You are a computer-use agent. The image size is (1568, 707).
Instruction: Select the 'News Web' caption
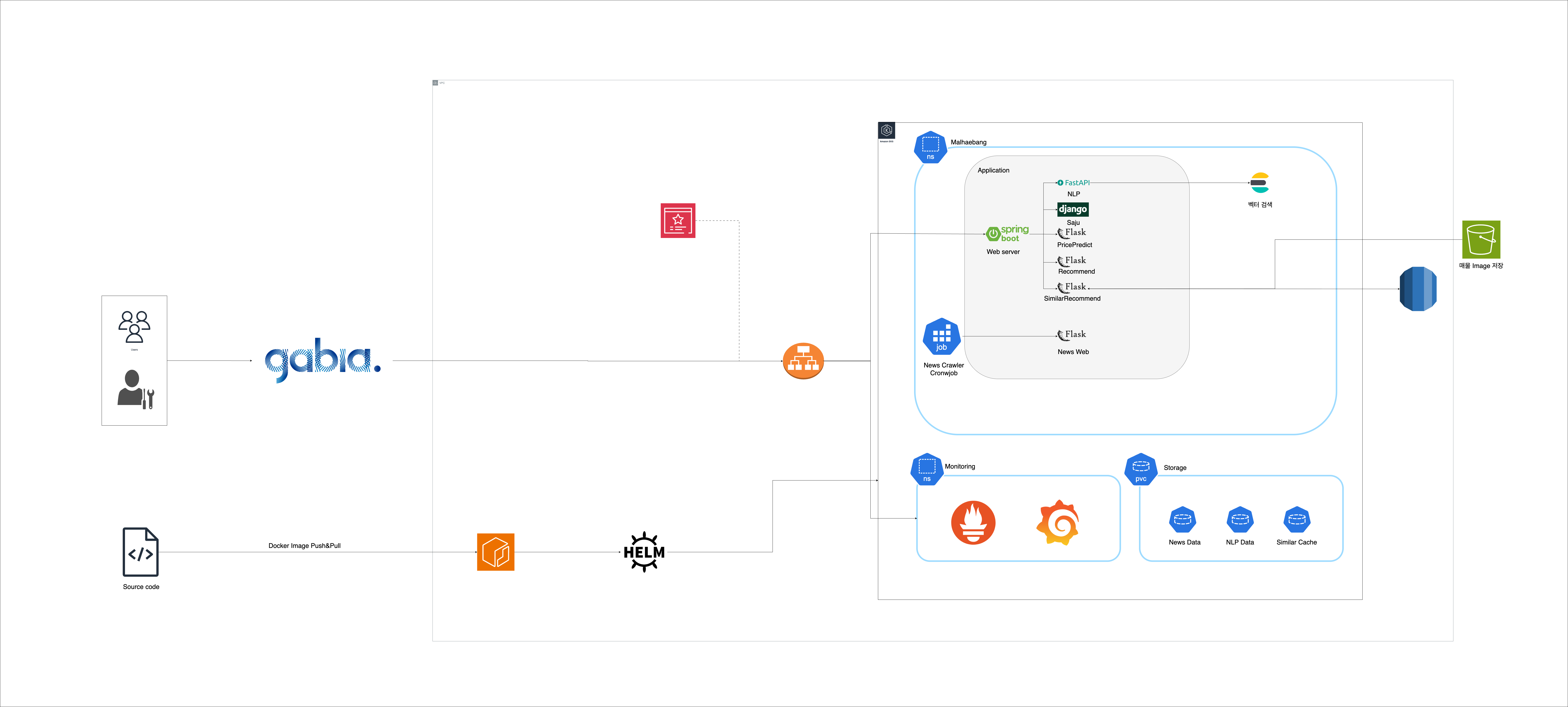click(1073, 352)
